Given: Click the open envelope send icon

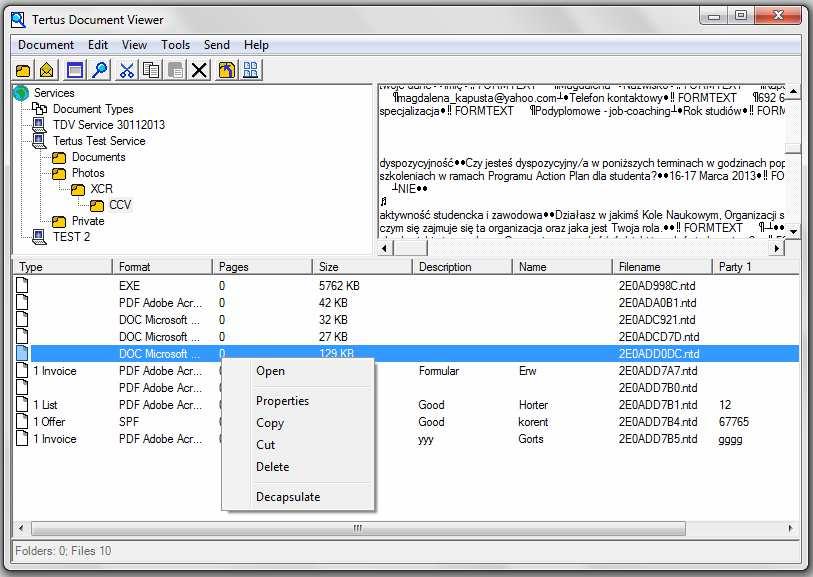Looking at the screenshot, I should coord(47,70).
